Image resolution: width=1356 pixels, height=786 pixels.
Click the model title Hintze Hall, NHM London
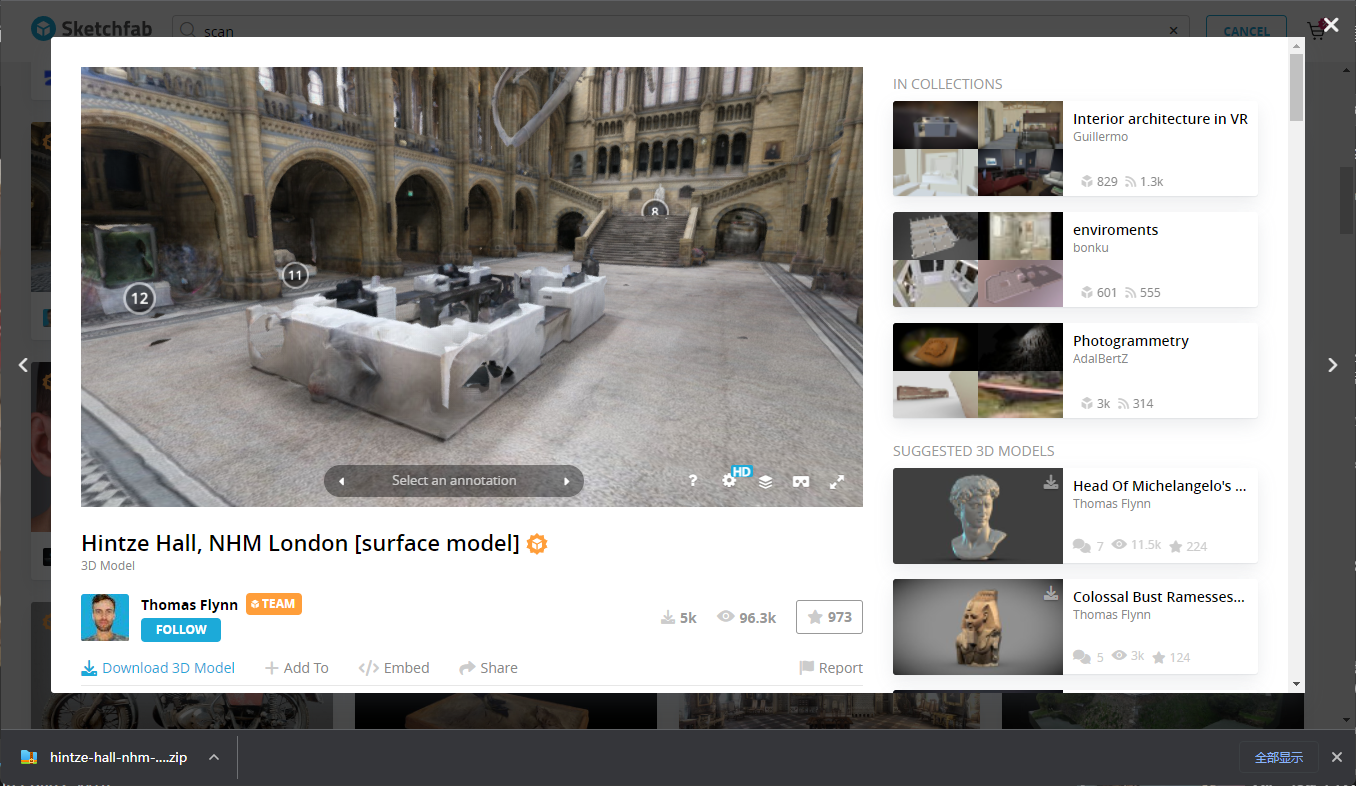click(300, 544)
